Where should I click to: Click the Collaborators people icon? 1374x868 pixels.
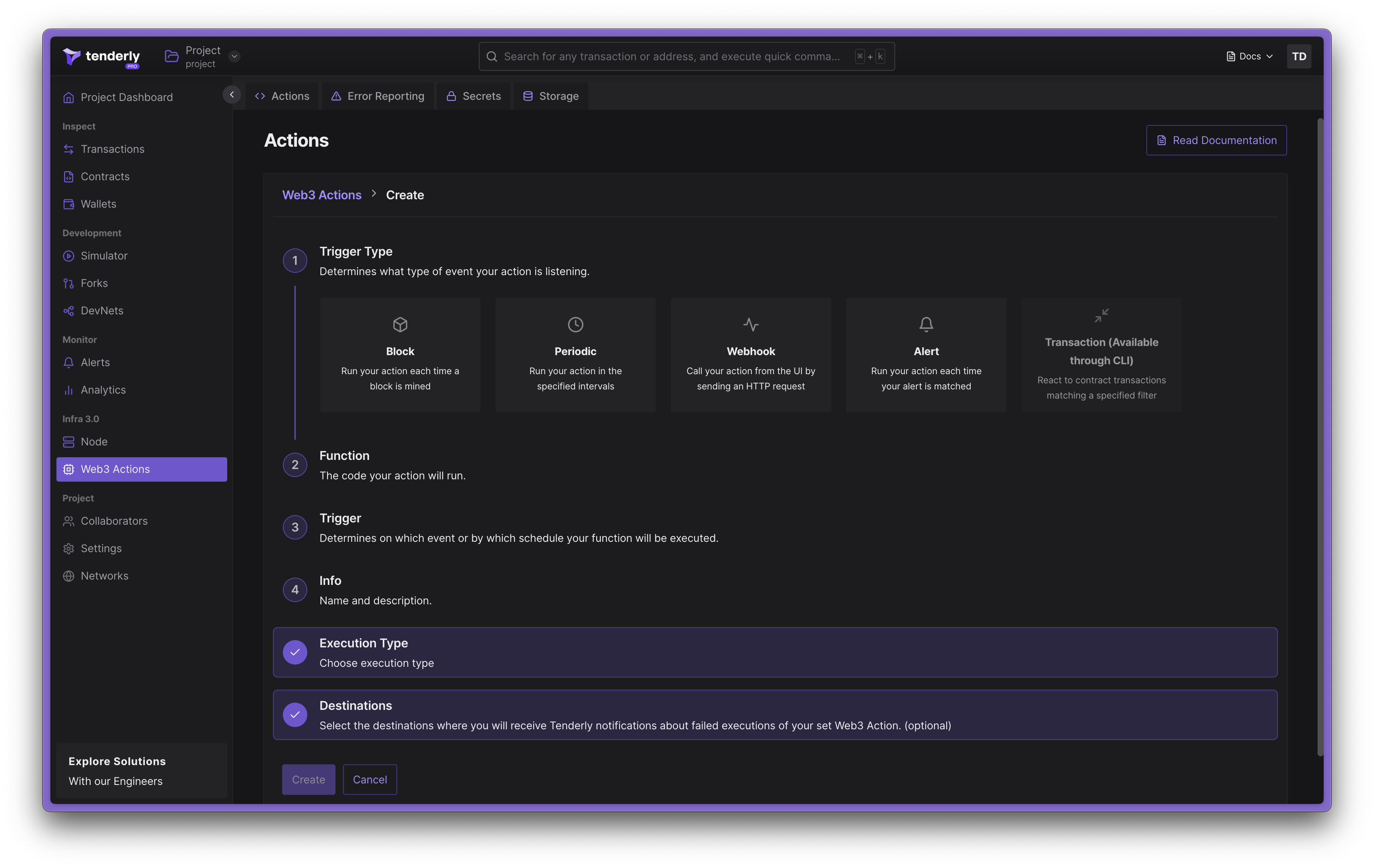[69, 521]
